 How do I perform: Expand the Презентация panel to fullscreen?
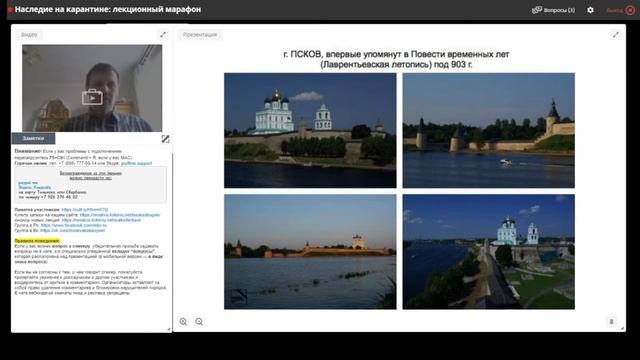click(x=616, y=35)
